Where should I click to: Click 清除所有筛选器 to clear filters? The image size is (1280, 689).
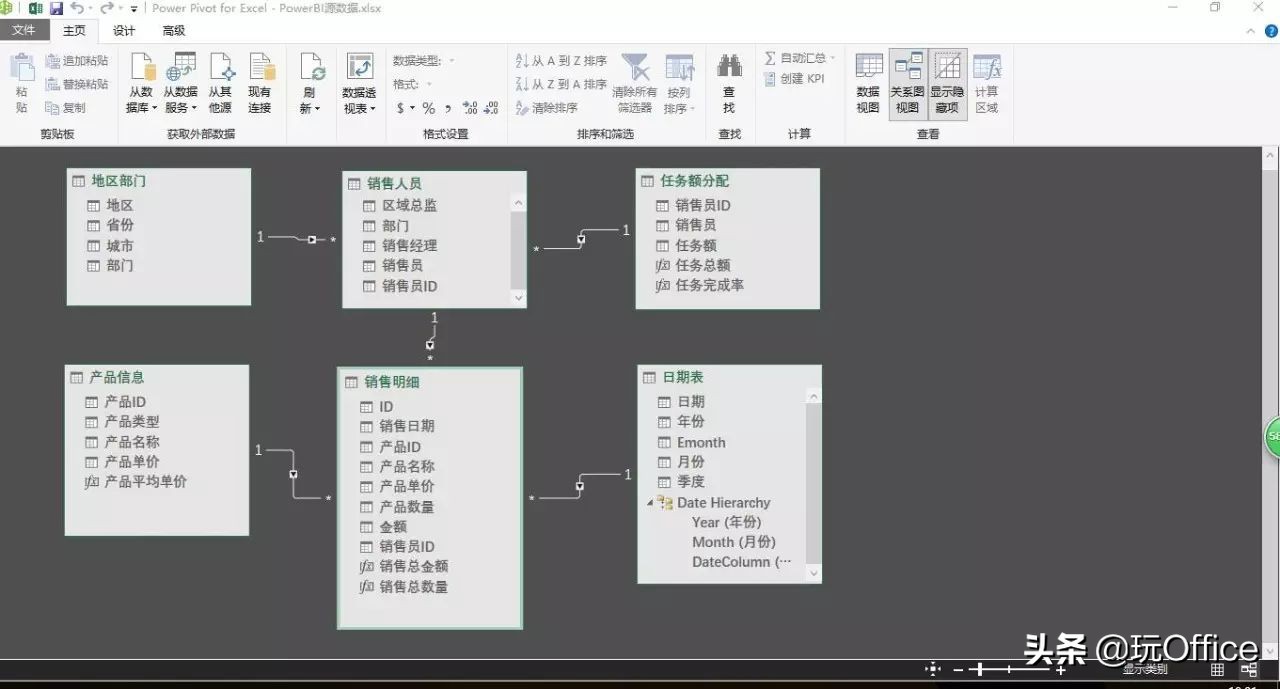coord(634,80)
